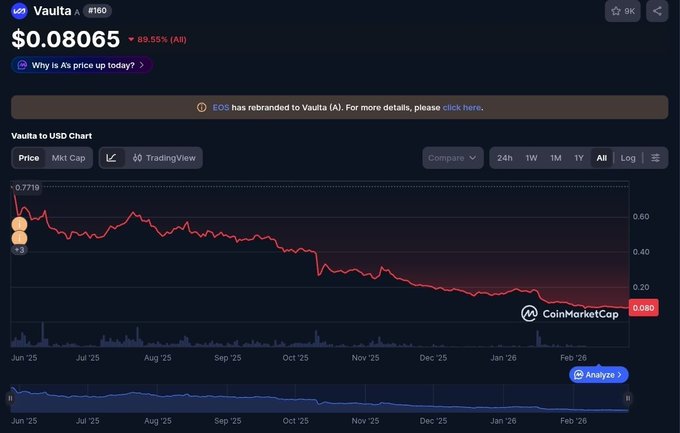Add Vaulta to watchlist with star
This screenshot has width=680, height=433.
tap(623, 12)
